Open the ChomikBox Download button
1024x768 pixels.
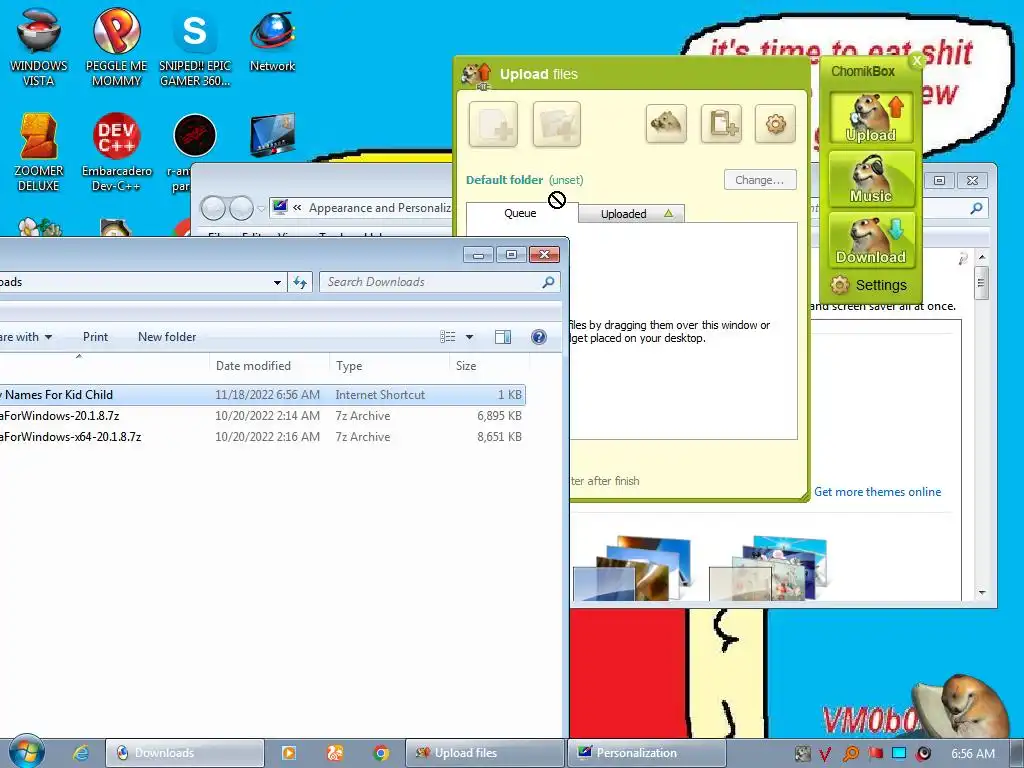(871, 239)
